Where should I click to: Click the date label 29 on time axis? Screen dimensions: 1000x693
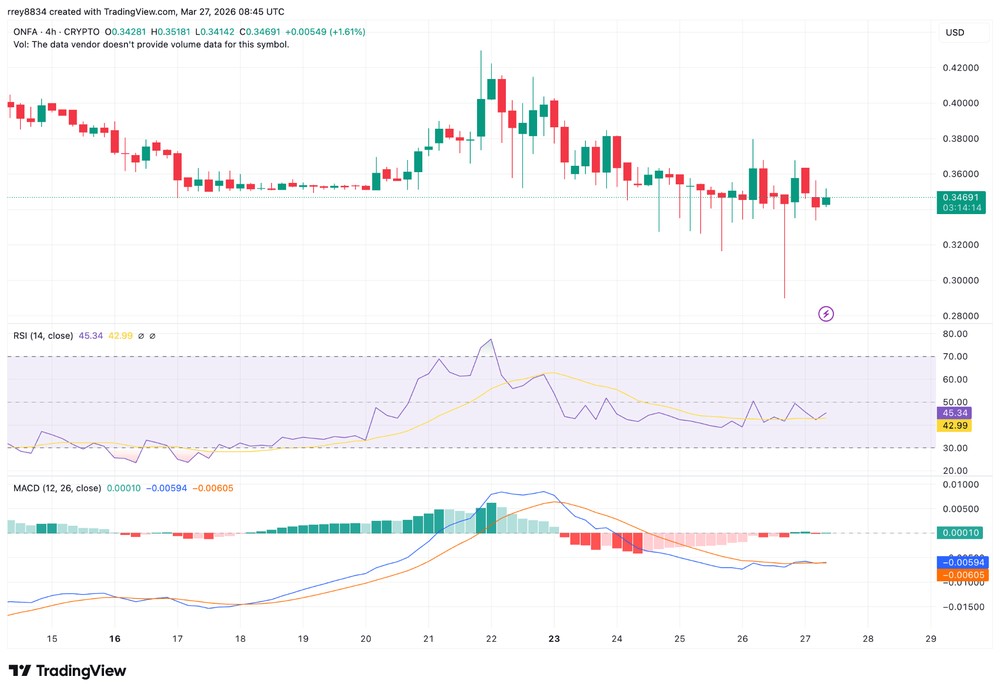coord(930,638)
